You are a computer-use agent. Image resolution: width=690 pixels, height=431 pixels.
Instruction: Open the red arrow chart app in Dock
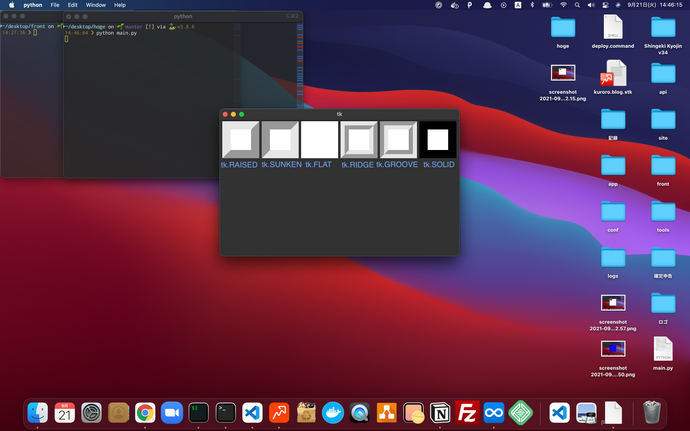(x=279, y=413)
